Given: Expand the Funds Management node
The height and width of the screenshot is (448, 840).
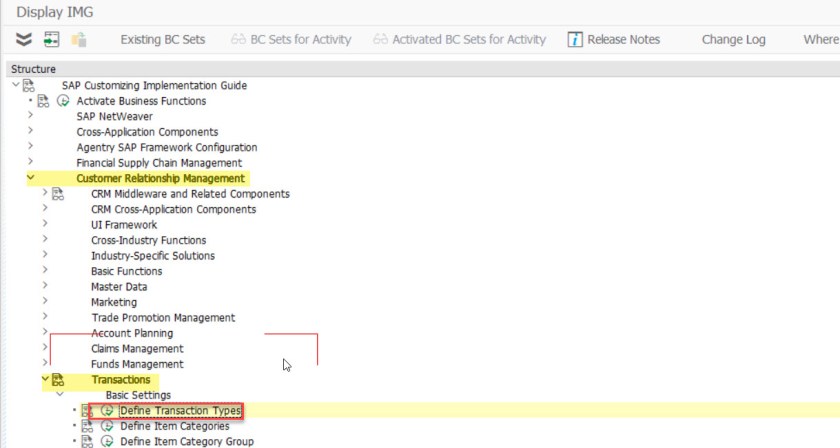Looking at the screenshot, I should pos(45,363).
